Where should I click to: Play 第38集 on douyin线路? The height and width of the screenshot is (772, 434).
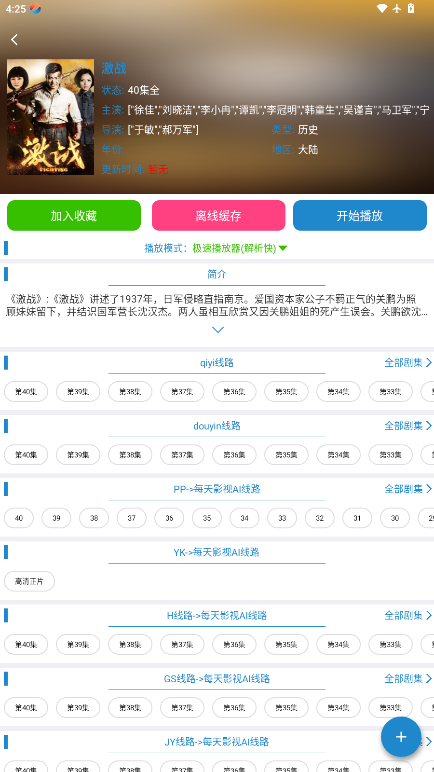pos(130,455)
